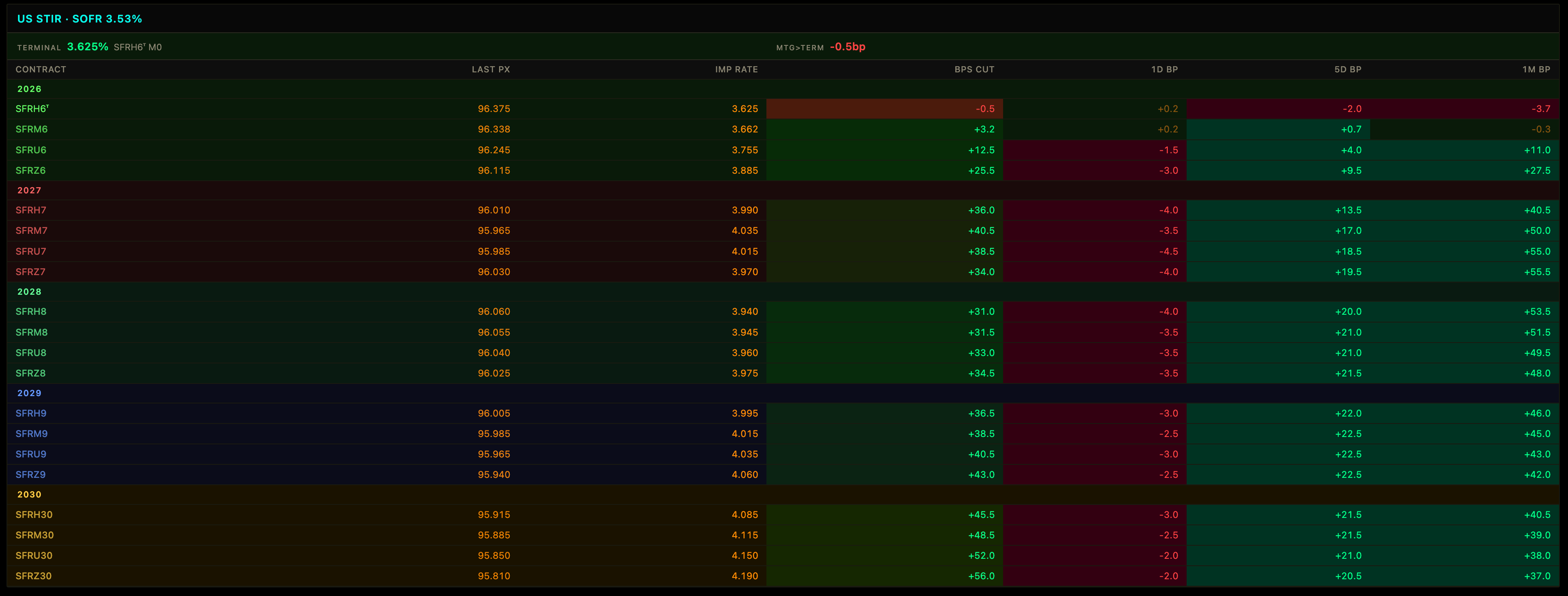Click the BPS CUT column header

[x=974, y=69]
